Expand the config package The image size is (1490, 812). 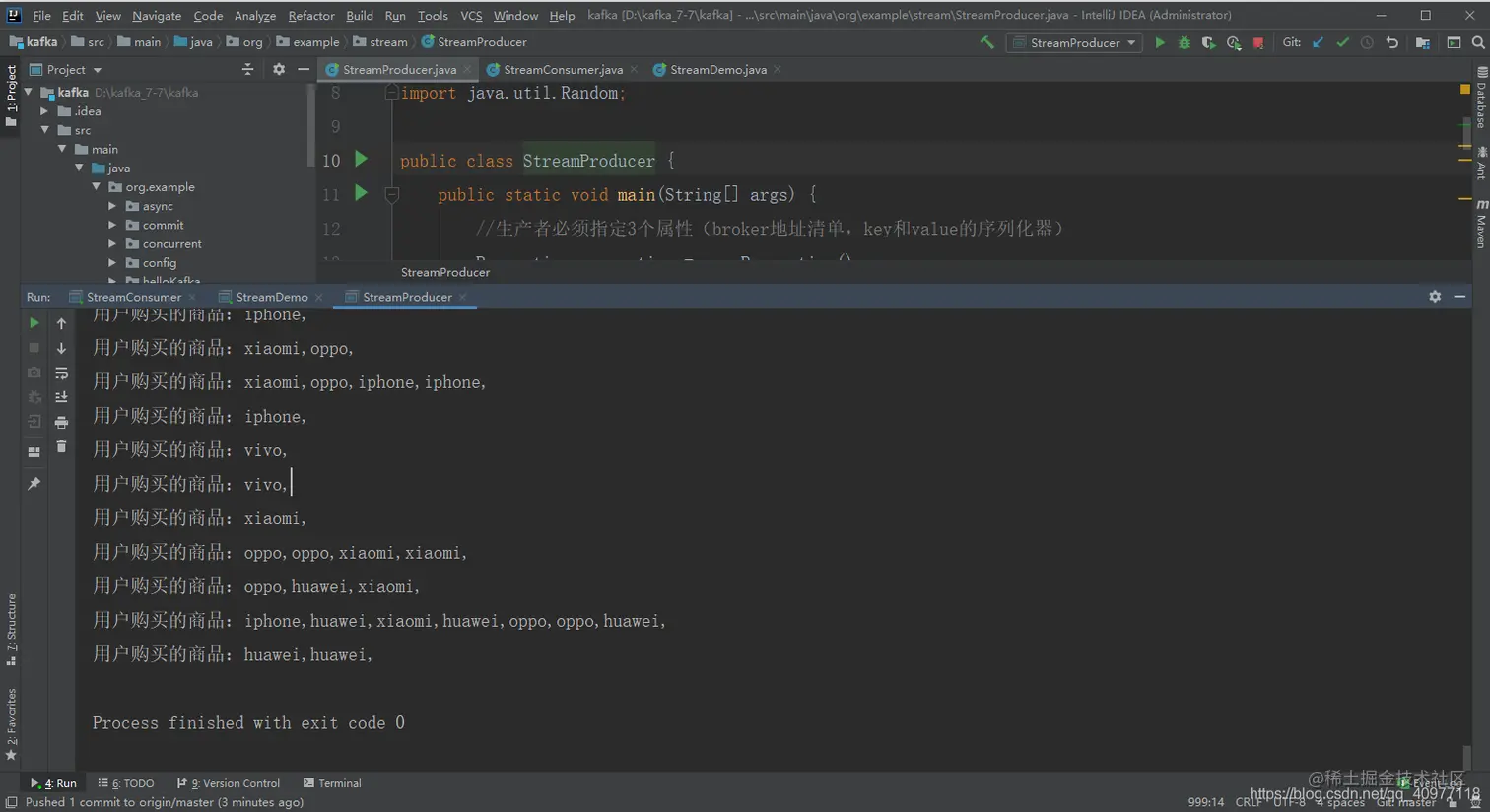tap(112, 263)
